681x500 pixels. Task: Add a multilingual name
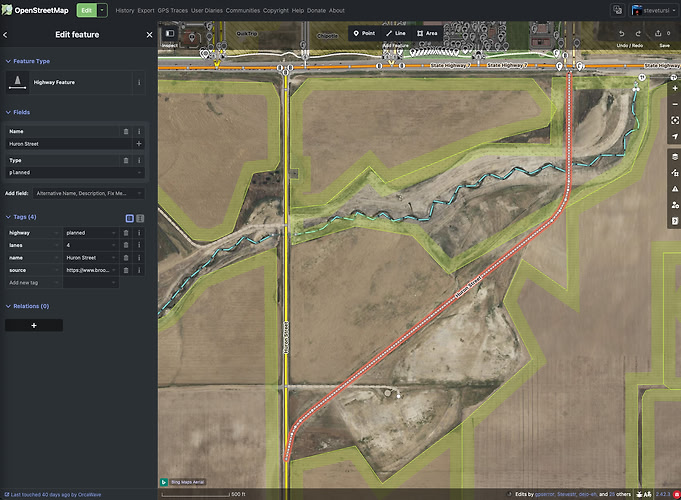139,144
